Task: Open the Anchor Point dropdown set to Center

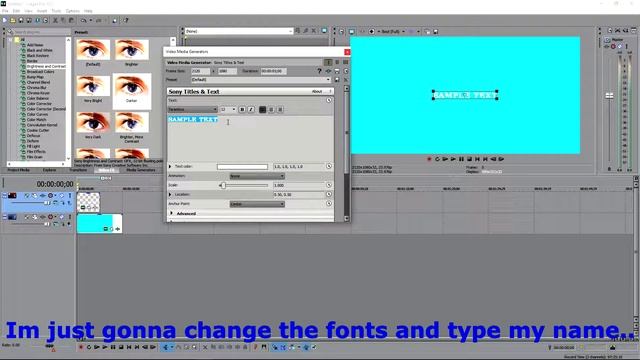Action: tap(257, 204)
